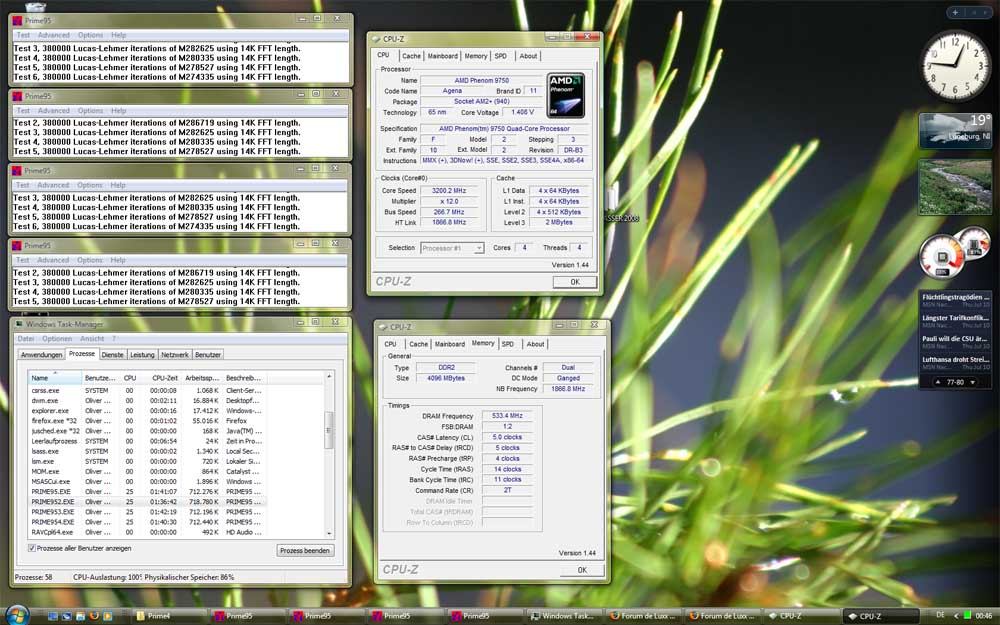The image size is (1000, 625).
Task: Show next headlines with the feed down arrow
Action: pyautogui.click(x=973, y=382)
